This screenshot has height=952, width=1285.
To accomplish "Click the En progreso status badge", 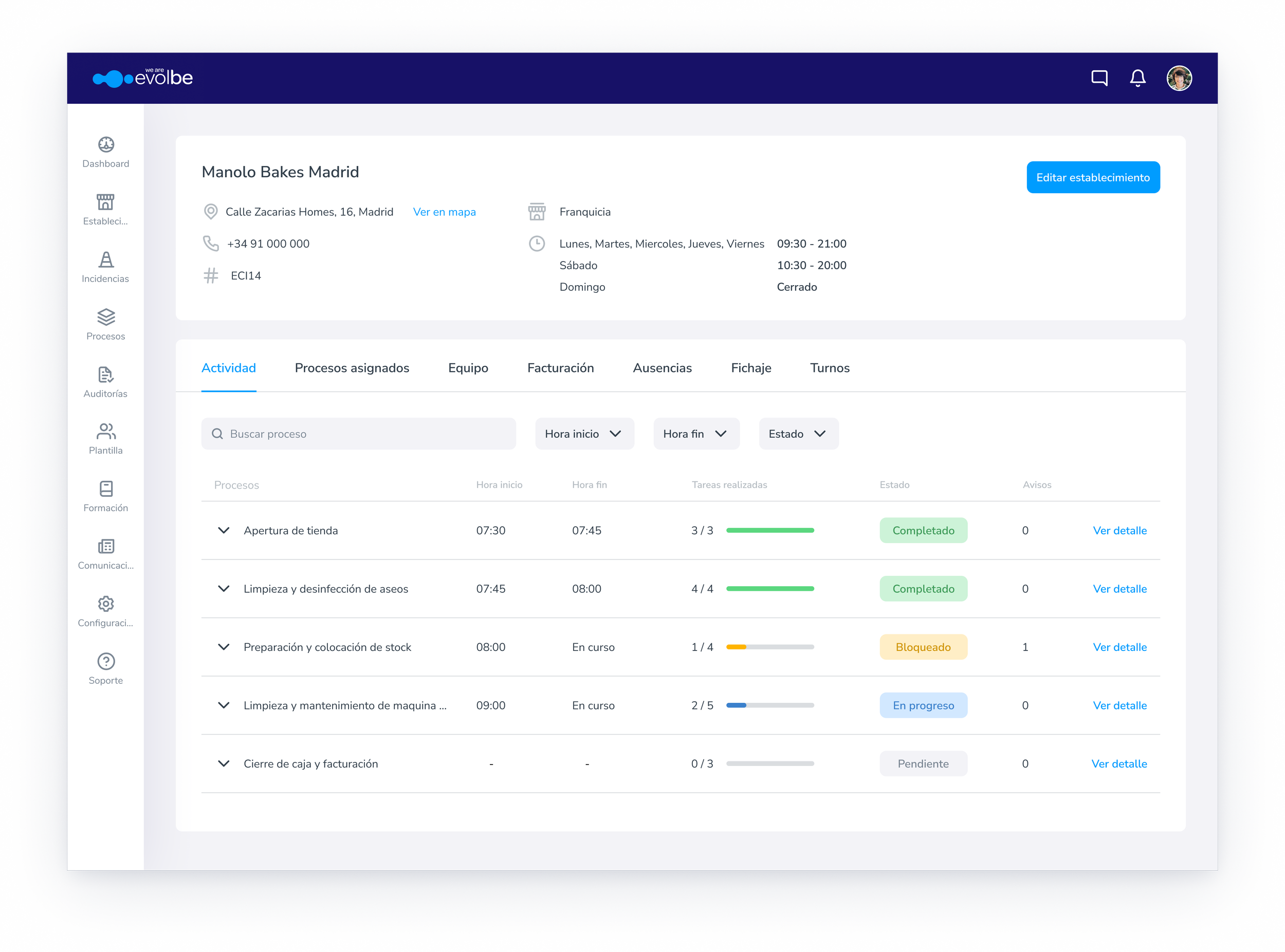I will 923,705.
